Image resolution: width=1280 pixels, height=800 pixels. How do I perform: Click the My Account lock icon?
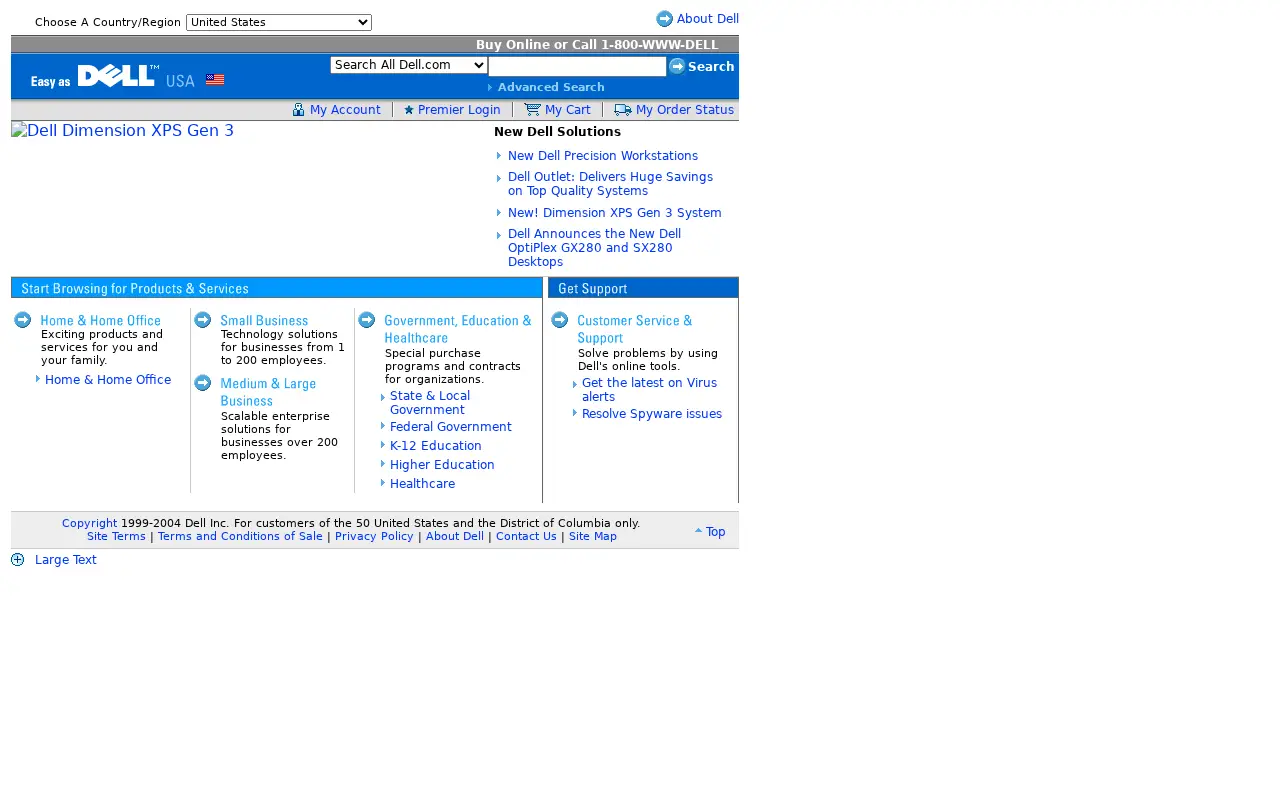coord(298,110)
